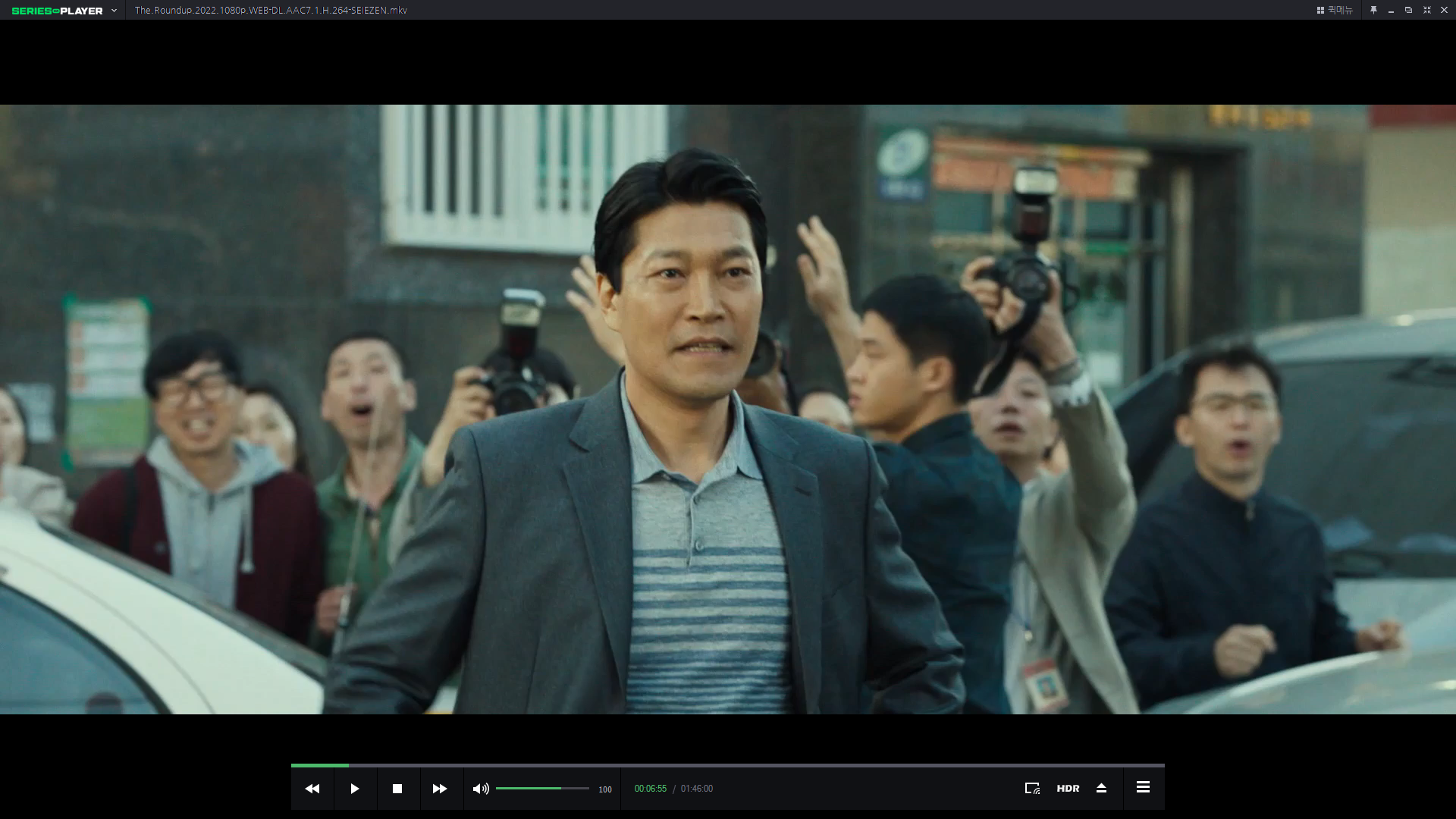Toggle the HDR mode button

[x=1068, y=789]
